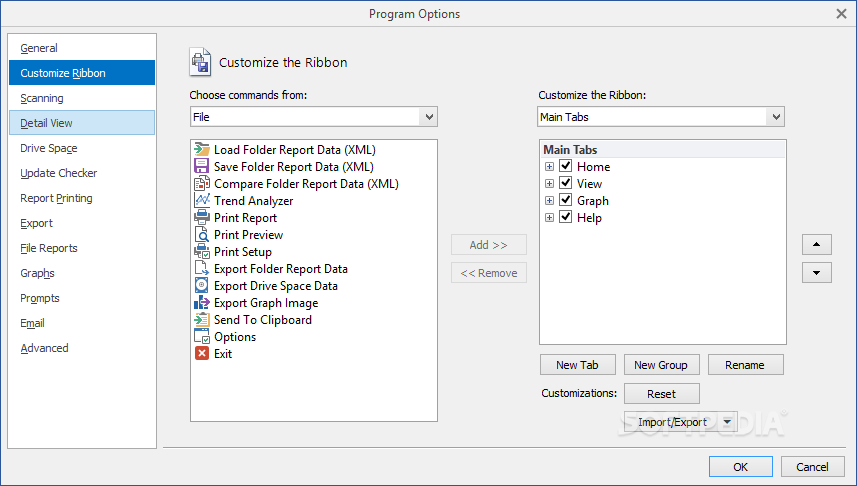Viewport: 857px width, 486px height.
Task: Expand the View tab tree node
Action: click(x=549, y=184)
